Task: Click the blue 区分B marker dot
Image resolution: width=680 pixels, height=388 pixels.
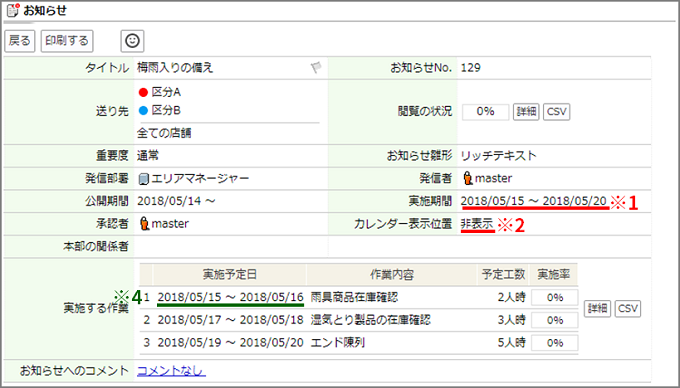Action: coord(143,111)
